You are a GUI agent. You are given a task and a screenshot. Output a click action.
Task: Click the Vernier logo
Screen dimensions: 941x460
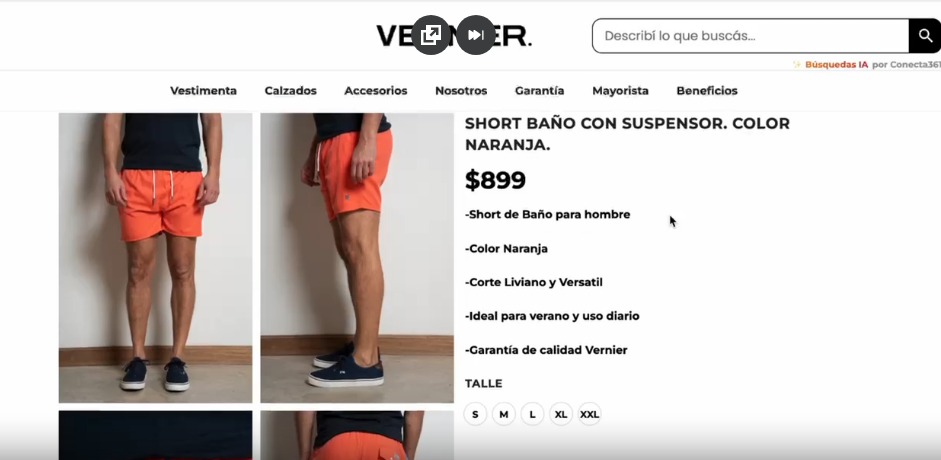point(454,36)
